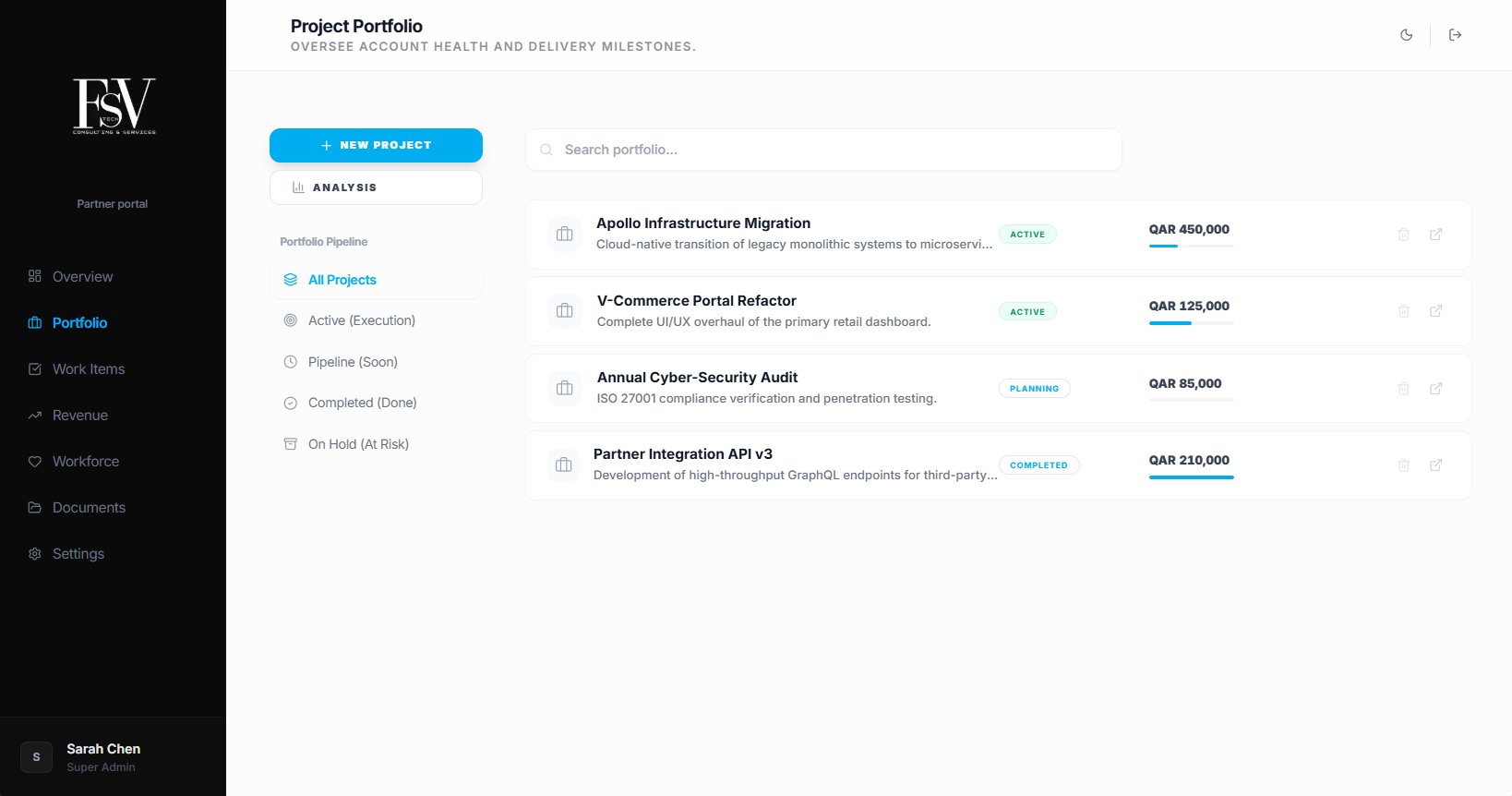Click the QAR 450,000 amount
The image size is (1512, 796).
pyautogui.click(x=1189, y=229)
